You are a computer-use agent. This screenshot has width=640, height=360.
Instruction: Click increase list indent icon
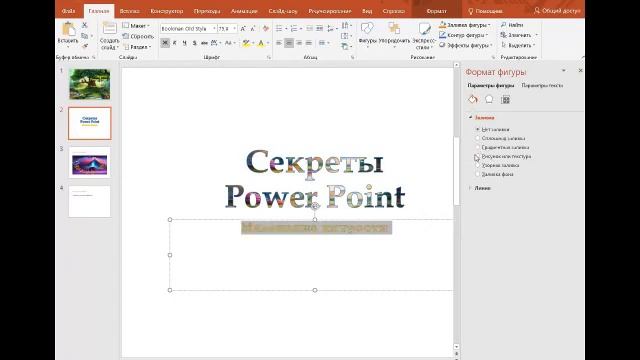320,29
